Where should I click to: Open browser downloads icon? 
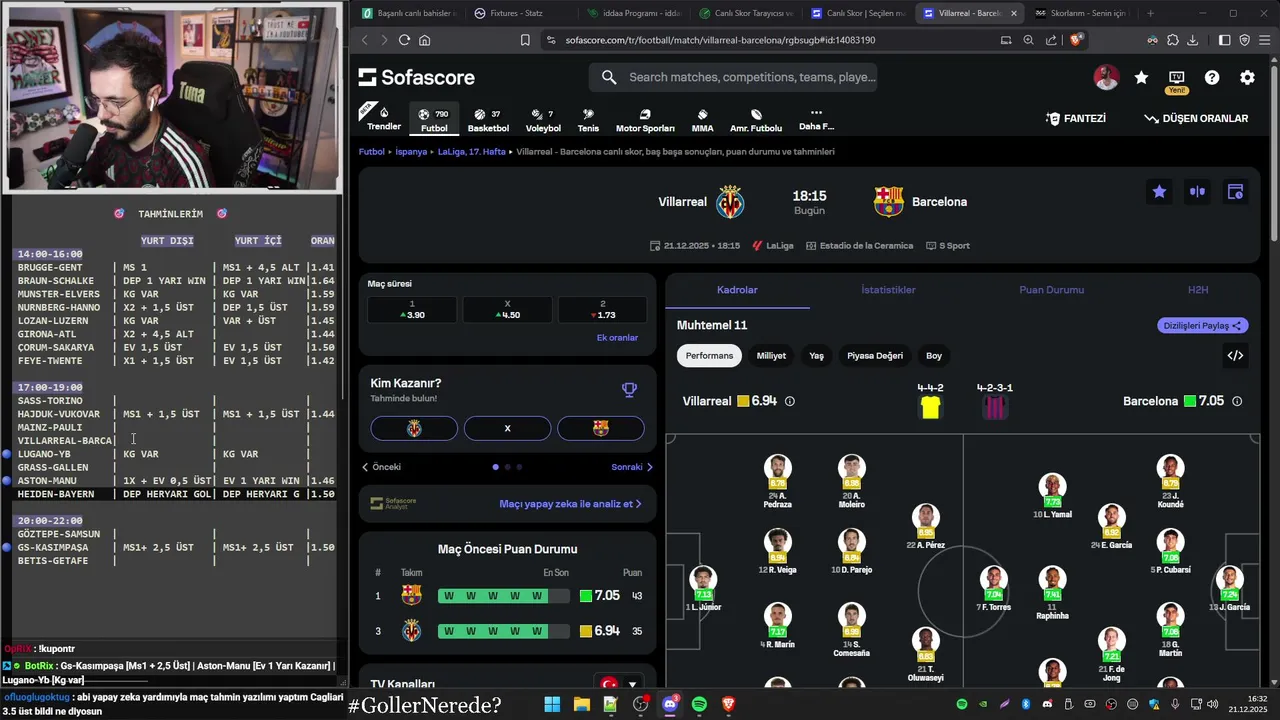[x=1192, y=40]
